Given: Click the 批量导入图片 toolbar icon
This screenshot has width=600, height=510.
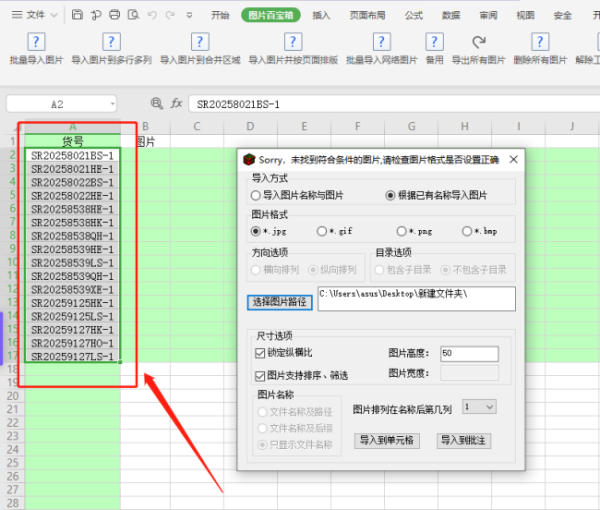Looking at the screenshot, I should (36, 42).
